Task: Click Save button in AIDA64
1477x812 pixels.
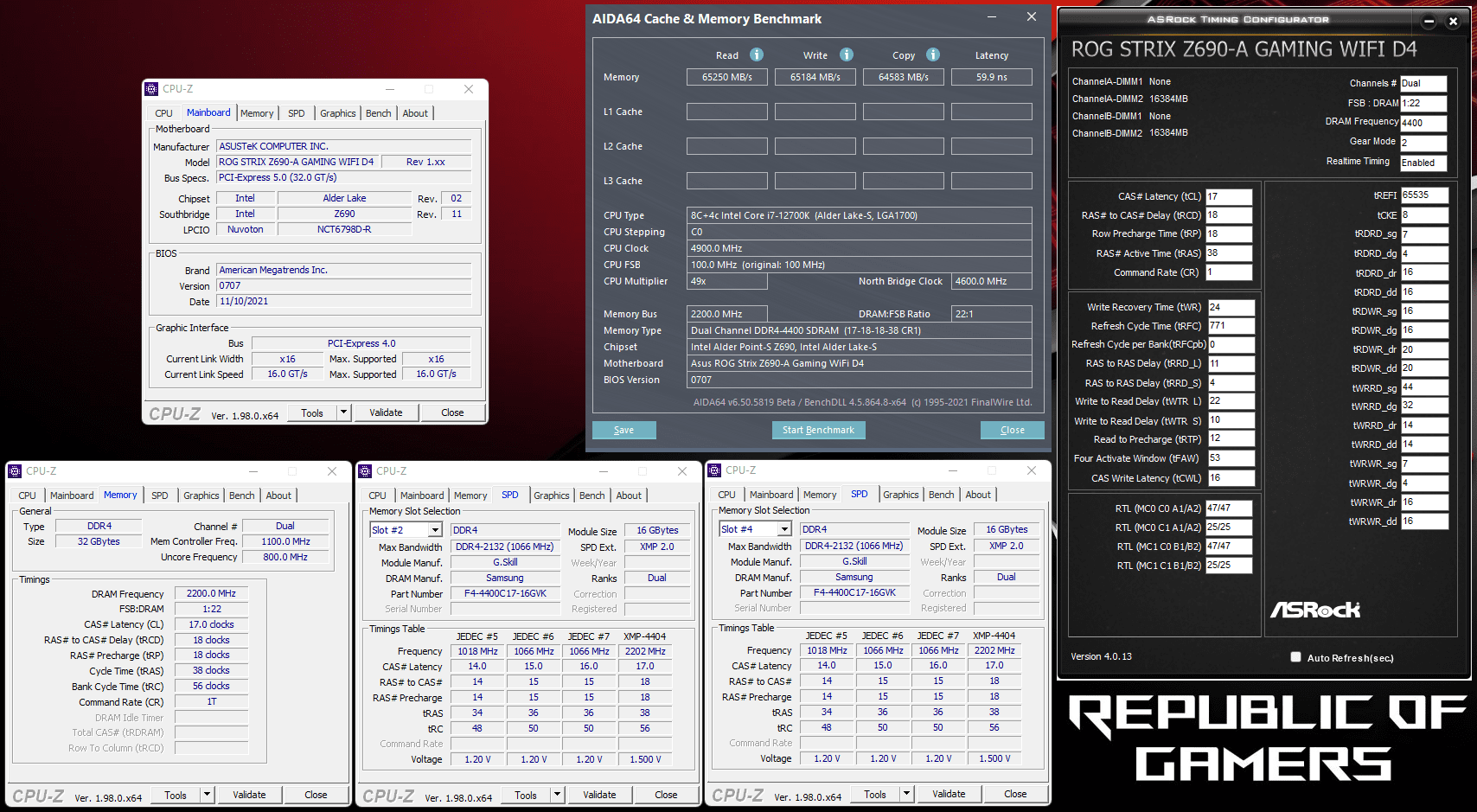Action: [623, 430]
